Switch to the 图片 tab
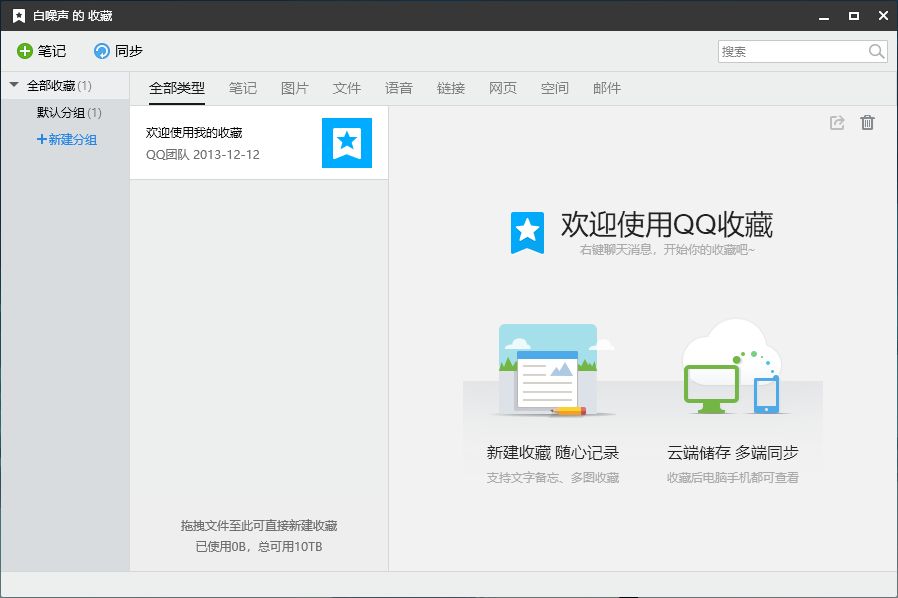Image resolution: width=898 pixels, height=598 pixels. click(295, 88)
